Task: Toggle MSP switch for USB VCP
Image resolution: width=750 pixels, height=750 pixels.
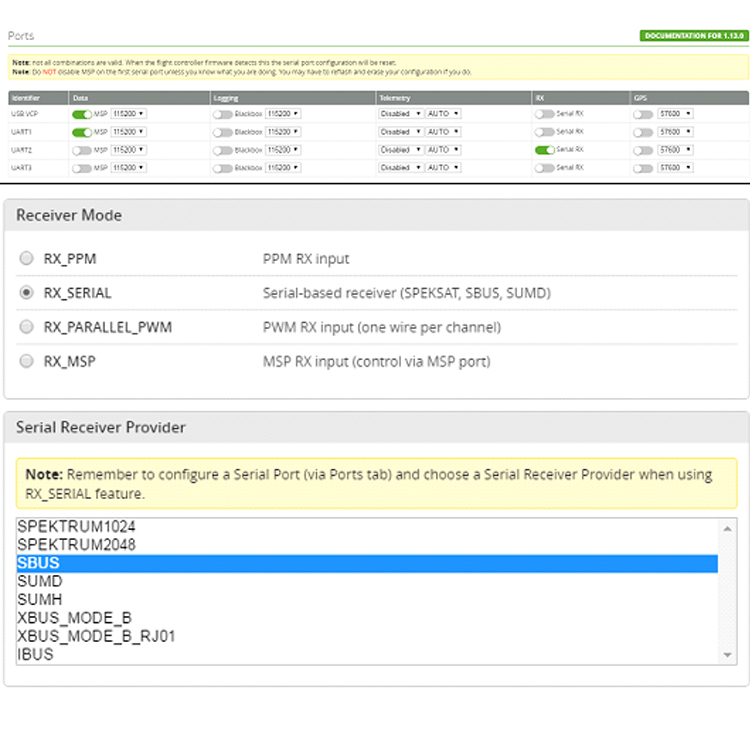Action: point(82,114)
